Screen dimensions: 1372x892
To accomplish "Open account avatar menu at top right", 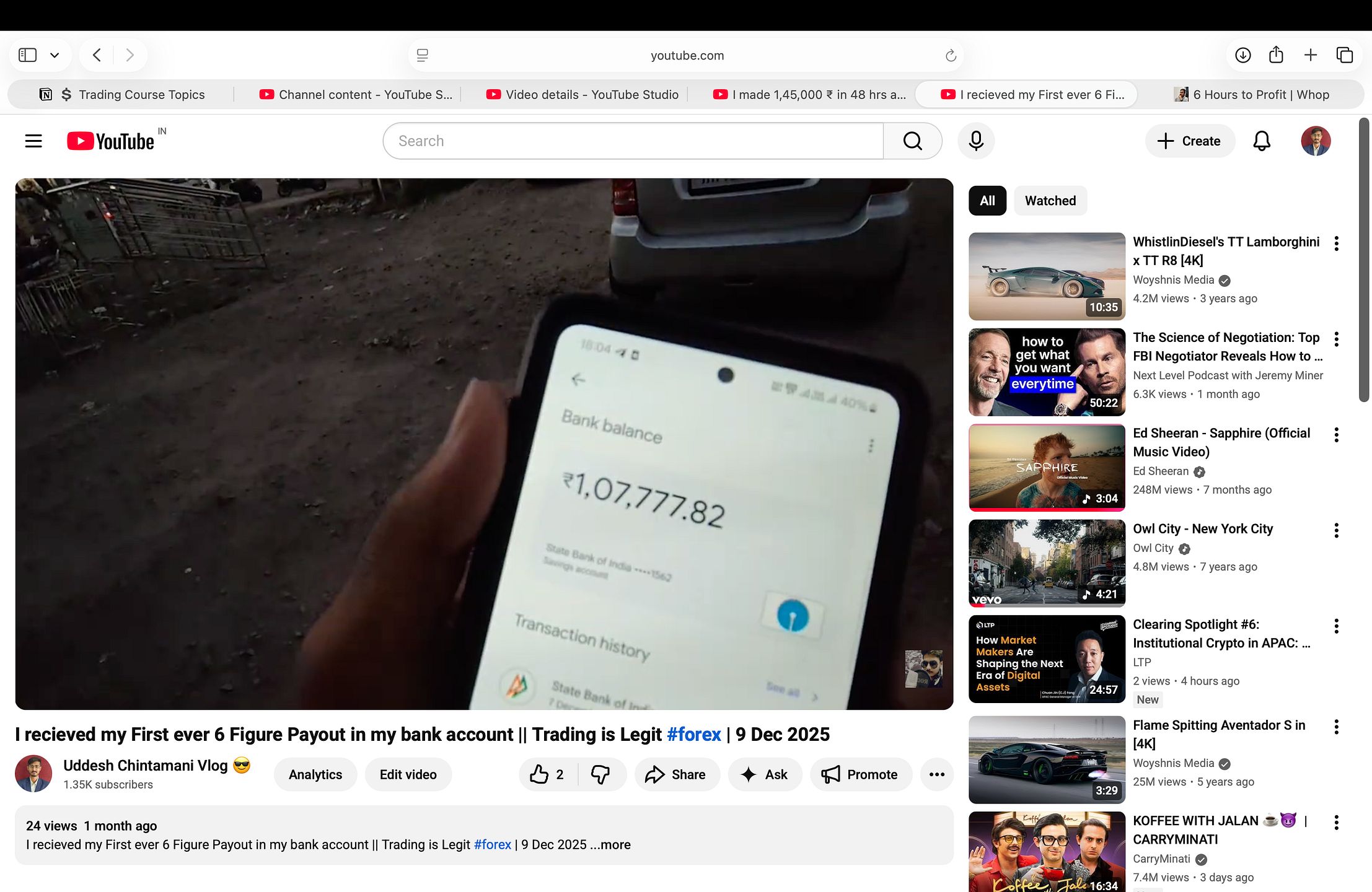I will [x=1316, y=141].
